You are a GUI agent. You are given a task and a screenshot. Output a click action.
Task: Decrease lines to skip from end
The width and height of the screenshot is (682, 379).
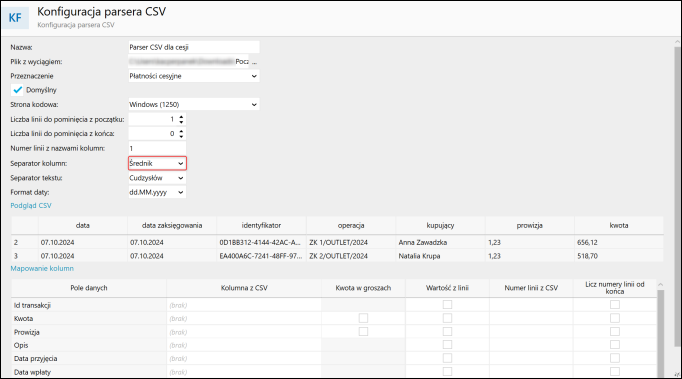coord(181,136)
